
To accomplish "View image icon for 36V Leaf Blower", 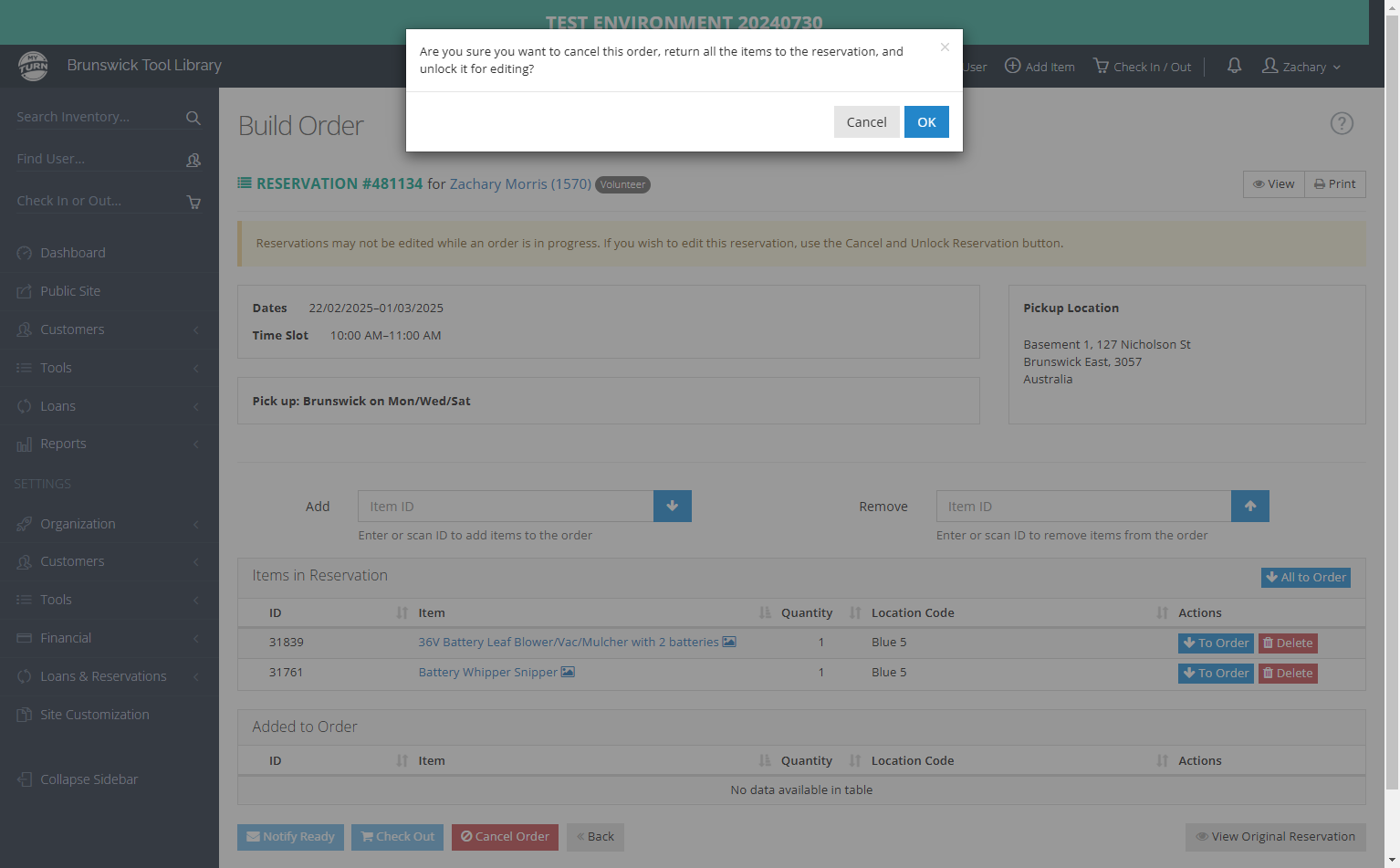I will pyautogui.click(x=729, y=643).
